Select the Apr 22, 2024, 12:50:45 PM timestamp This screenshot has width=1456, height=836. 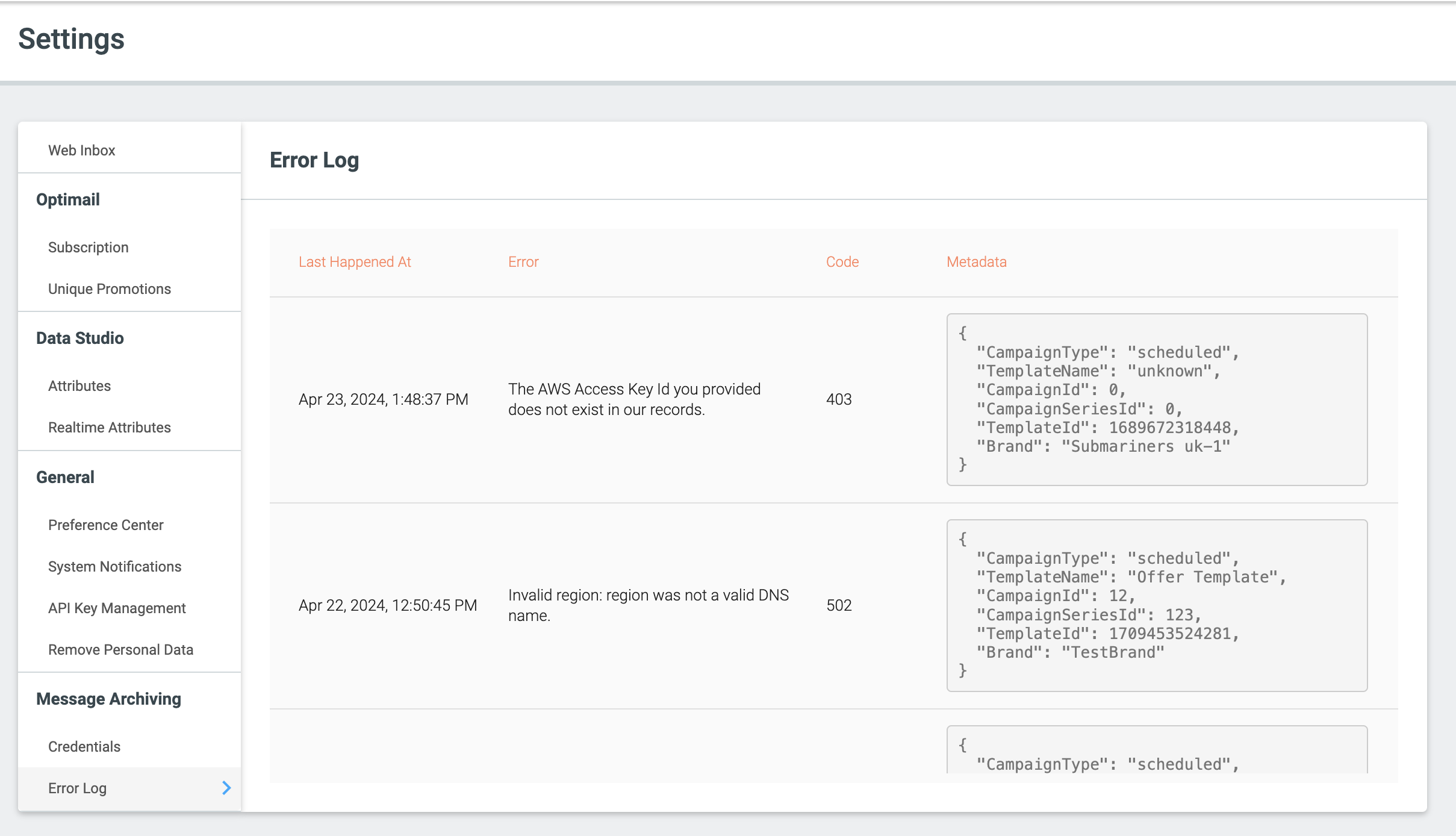[387, 605]
